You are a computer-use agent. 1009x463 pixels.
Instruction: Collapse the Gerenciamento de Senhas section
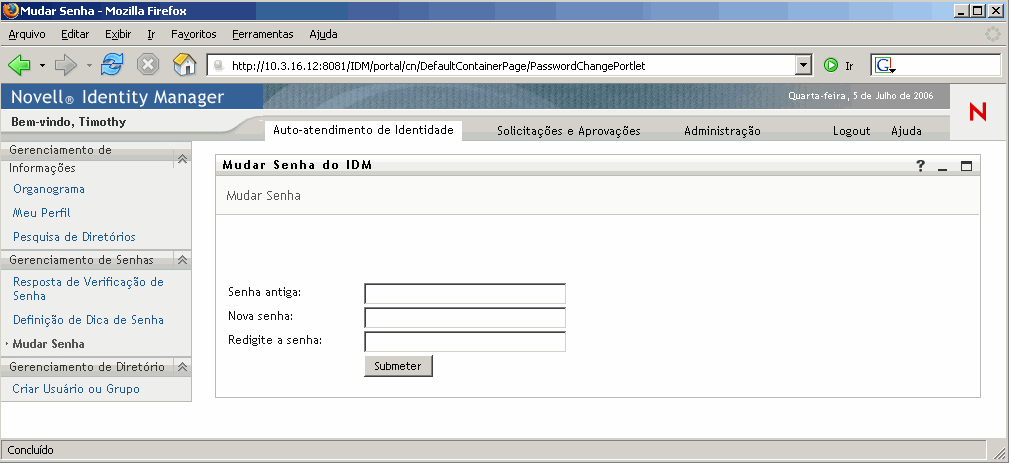(182, 260)
